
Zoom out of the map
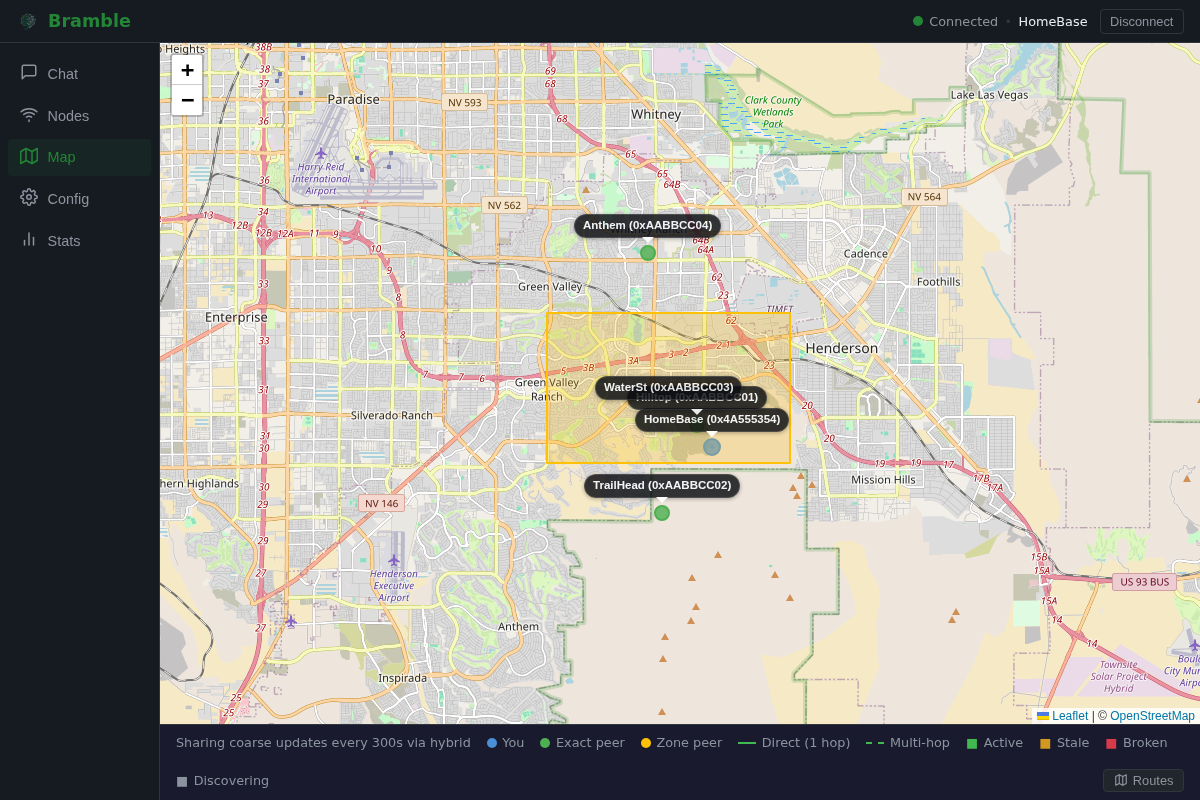(x=187, y=100)
